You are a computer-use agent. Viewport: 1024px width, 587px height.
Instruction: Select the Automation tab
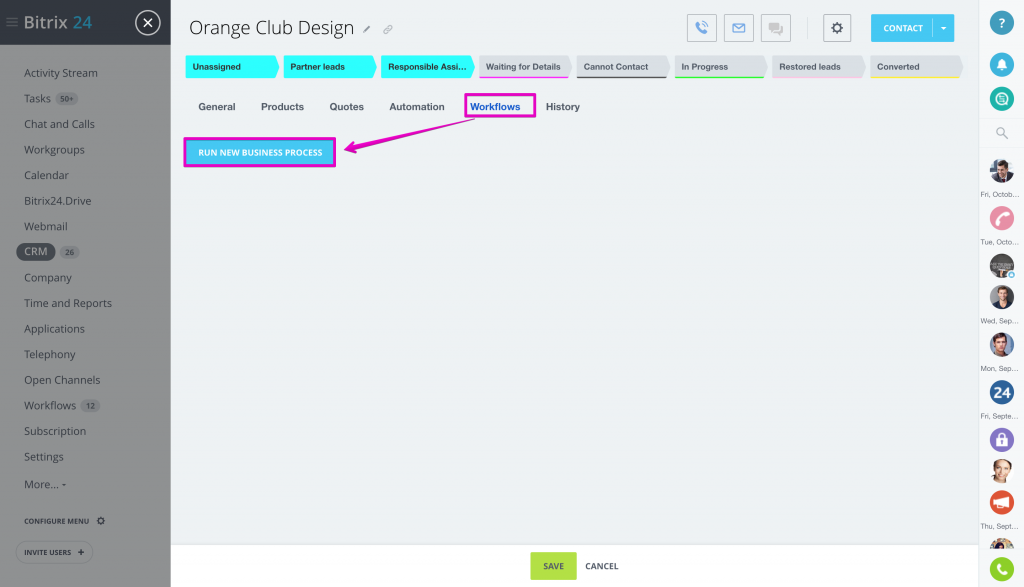point(417,106)
